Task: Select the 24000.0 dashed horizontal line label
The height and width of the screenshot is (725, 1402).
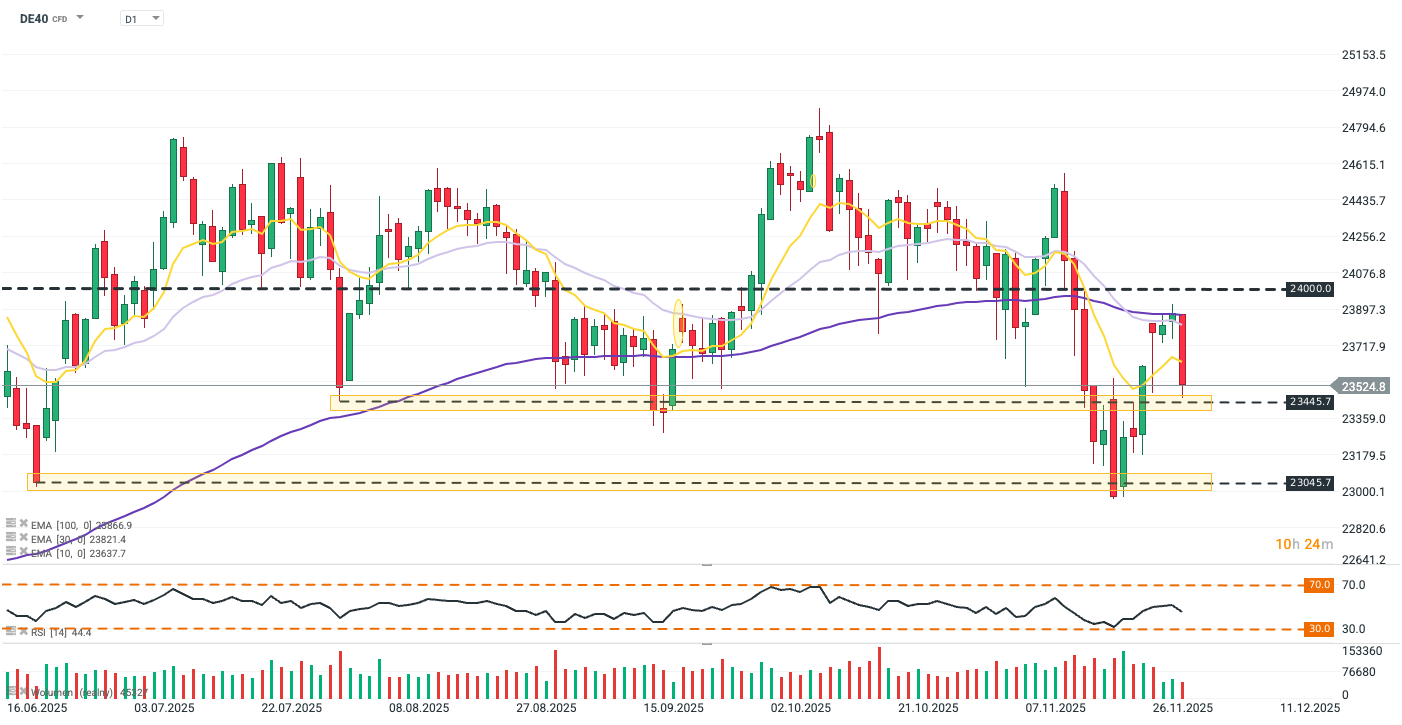Action: pos(1311,289)
